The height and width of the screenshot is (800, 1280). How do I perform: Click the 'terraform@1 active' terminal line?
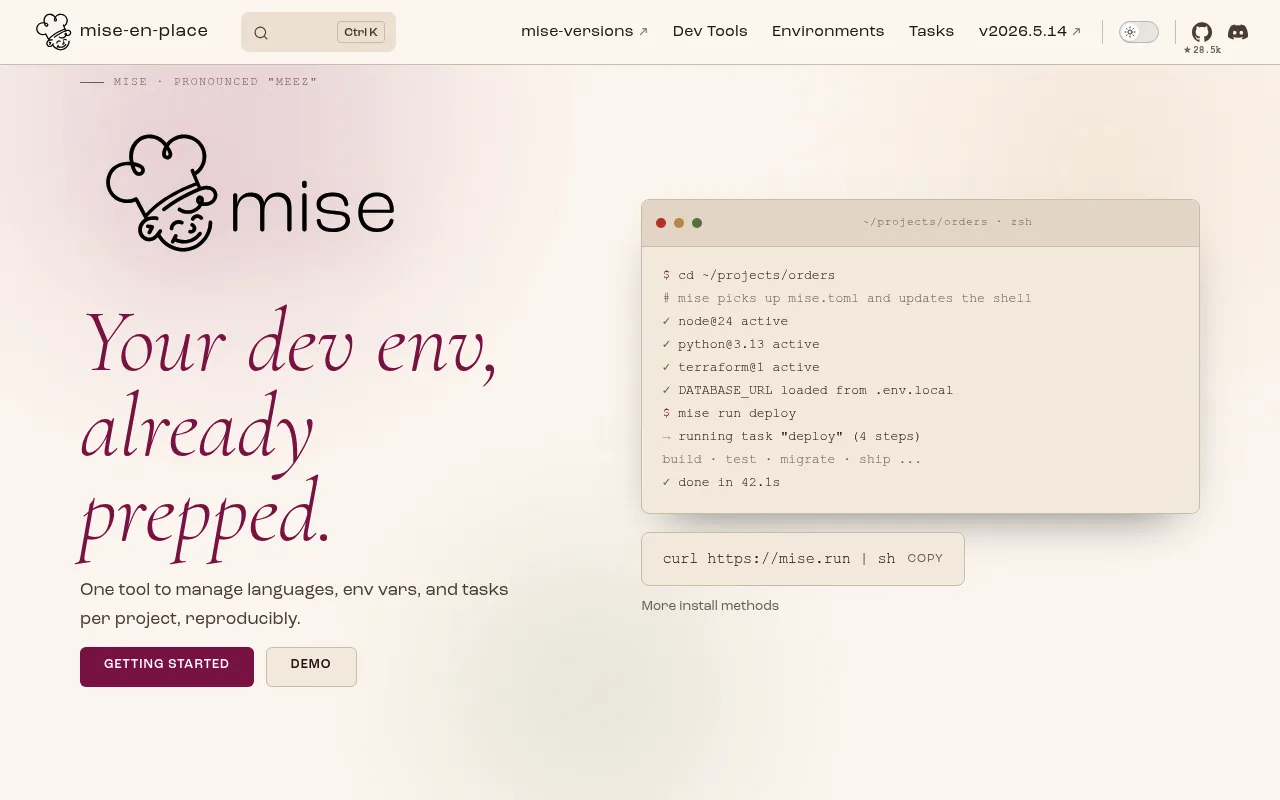741,367
